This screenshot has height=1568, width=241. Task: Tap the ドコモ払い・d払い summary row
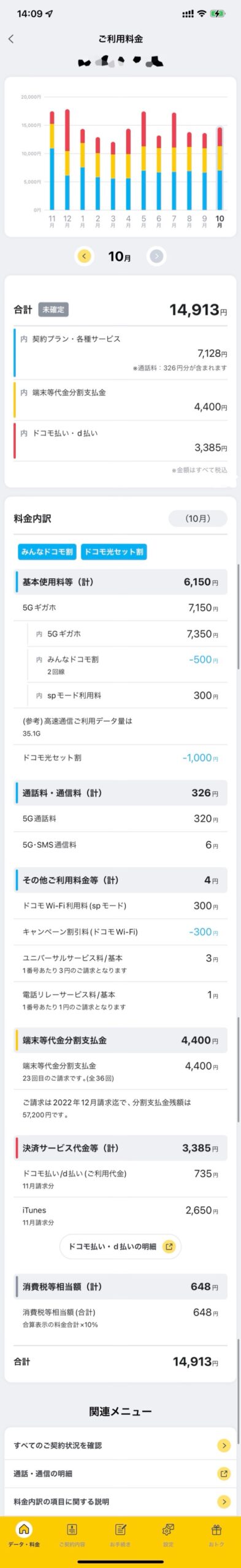coord(120,440)
